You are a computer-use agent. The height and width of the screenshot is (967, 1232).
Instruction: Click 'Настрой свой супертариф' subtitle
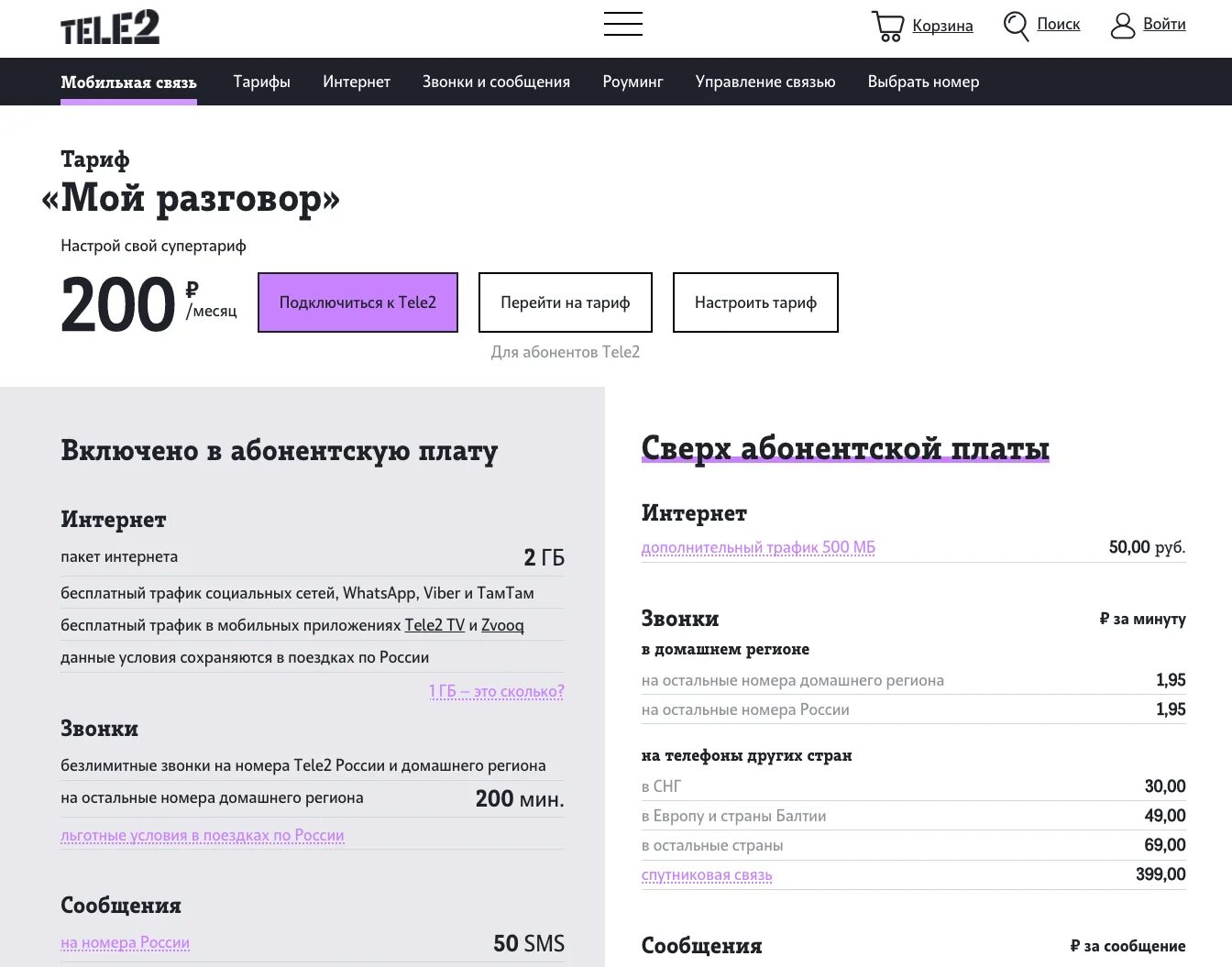click(x=153, y=246)
